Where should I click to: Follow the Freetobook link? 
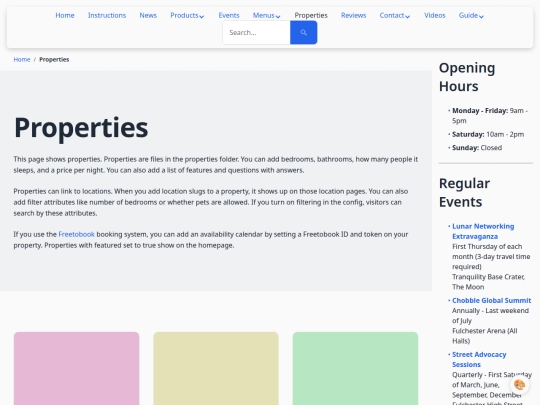76,234
